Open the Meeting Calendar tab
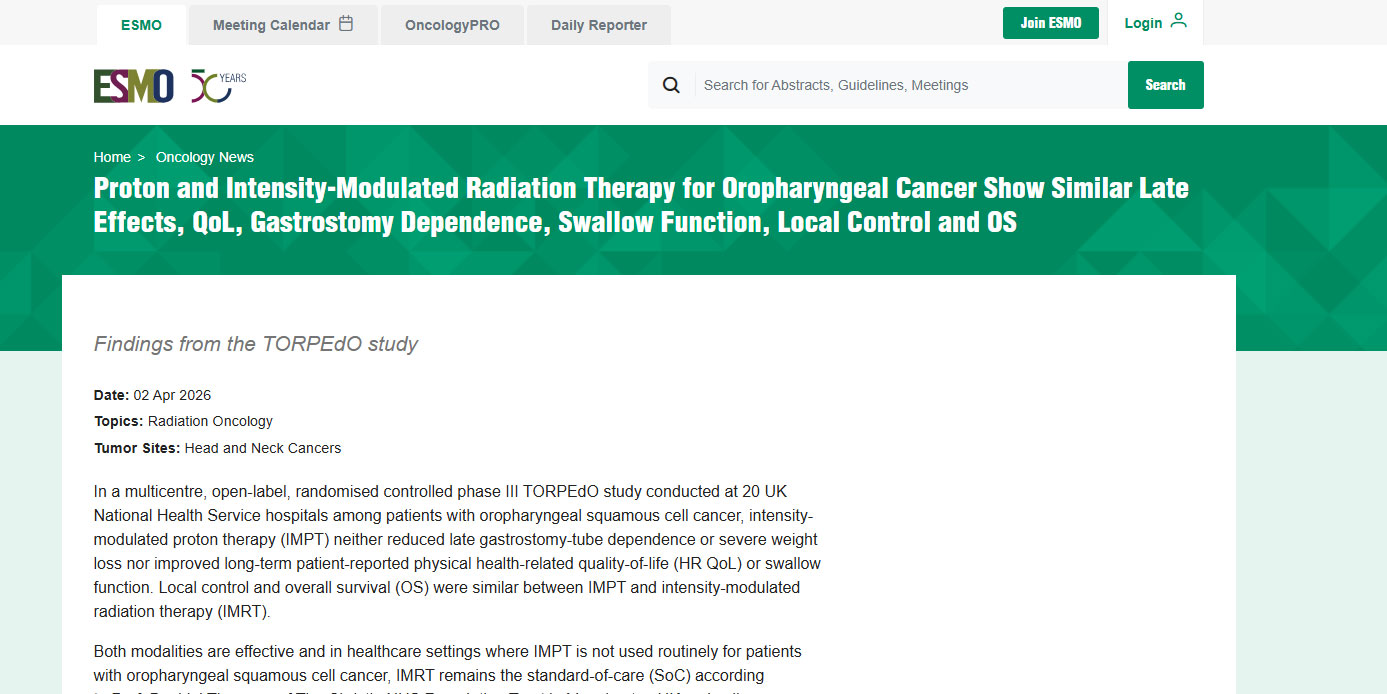Viewport: 1387px width, 694px height. click(x=271, y=25)
